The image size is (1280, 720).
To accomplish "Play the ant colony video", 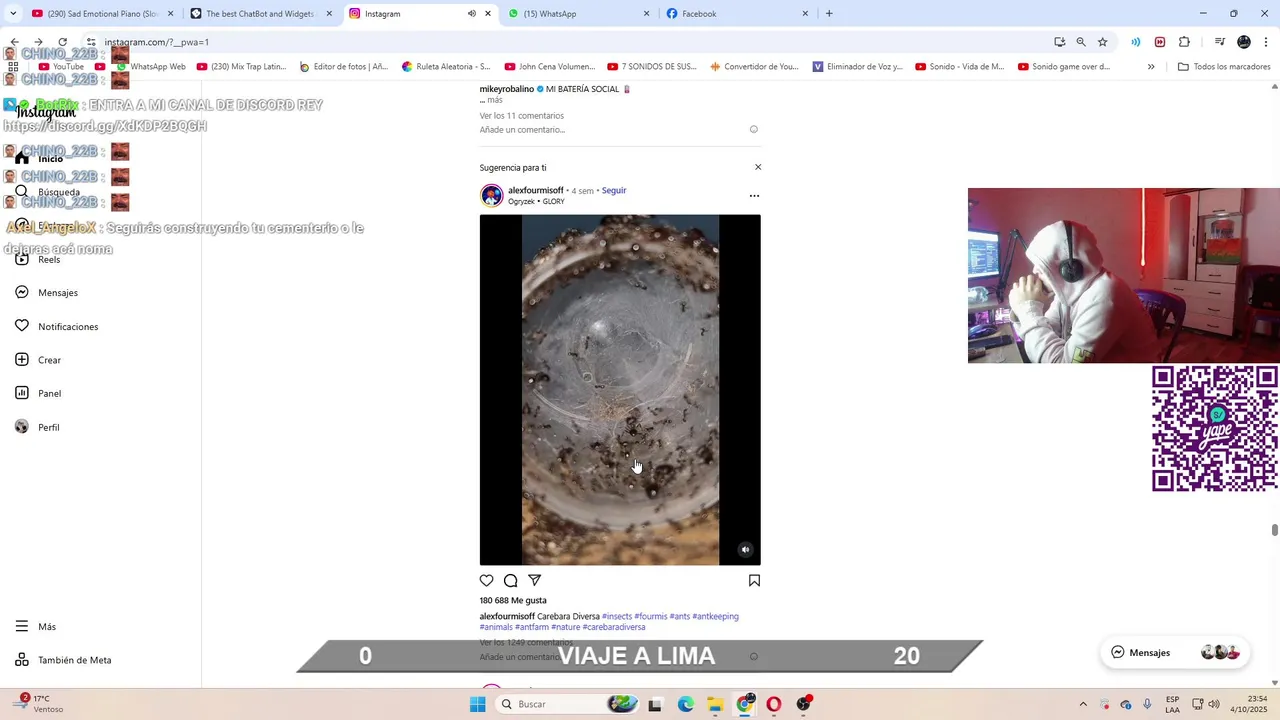I will click(620, 390).
